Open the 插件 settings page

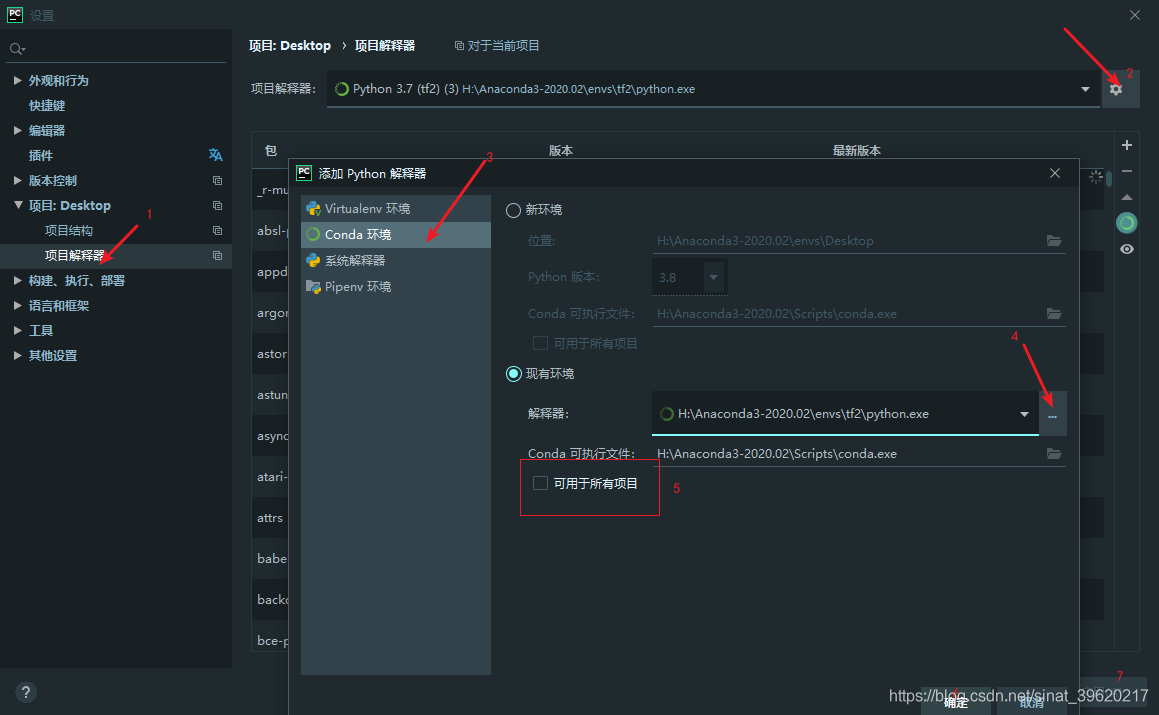41,155
